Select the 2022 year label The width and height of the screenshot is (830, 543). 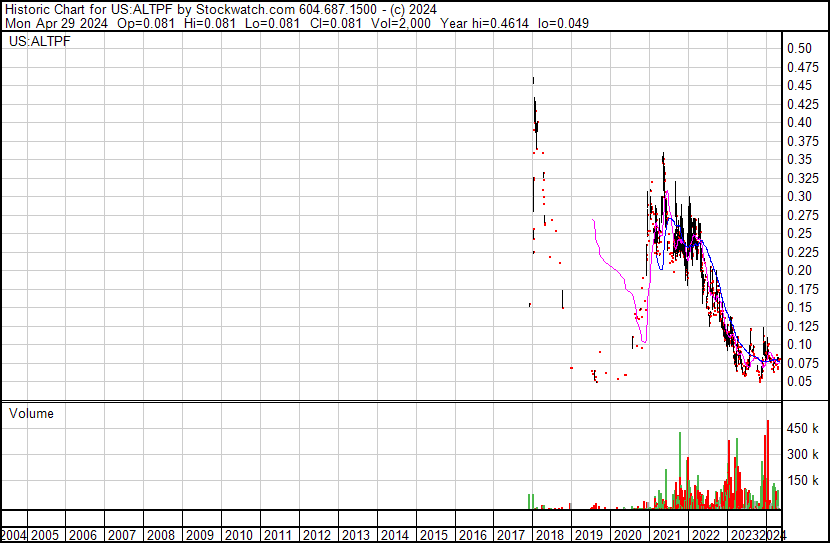706,535
